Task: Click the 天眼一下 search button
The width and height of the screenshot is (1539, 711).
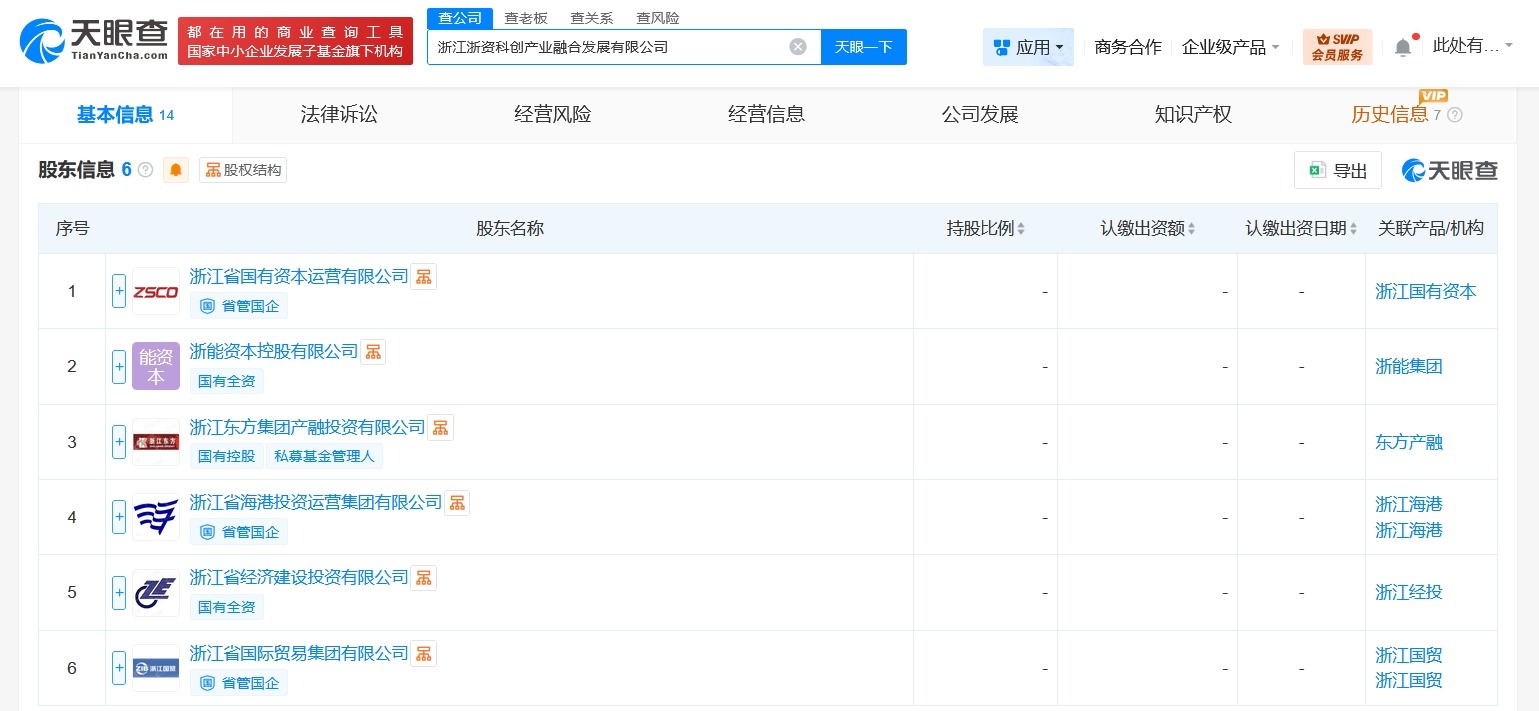Action: 863,47
